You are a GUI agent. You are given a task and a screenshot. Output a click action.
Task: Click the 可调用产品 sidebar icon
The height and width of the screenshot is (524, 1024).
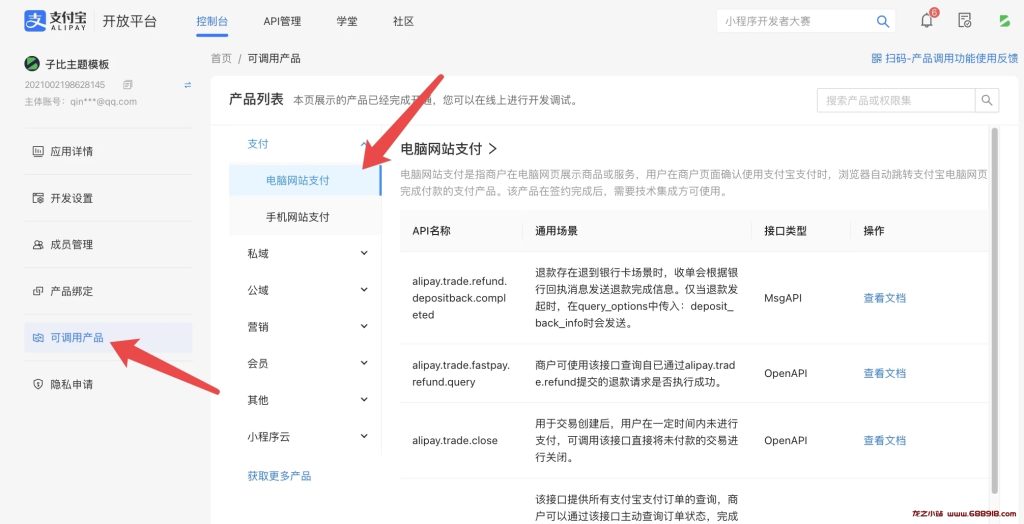(x=38, y=338)
